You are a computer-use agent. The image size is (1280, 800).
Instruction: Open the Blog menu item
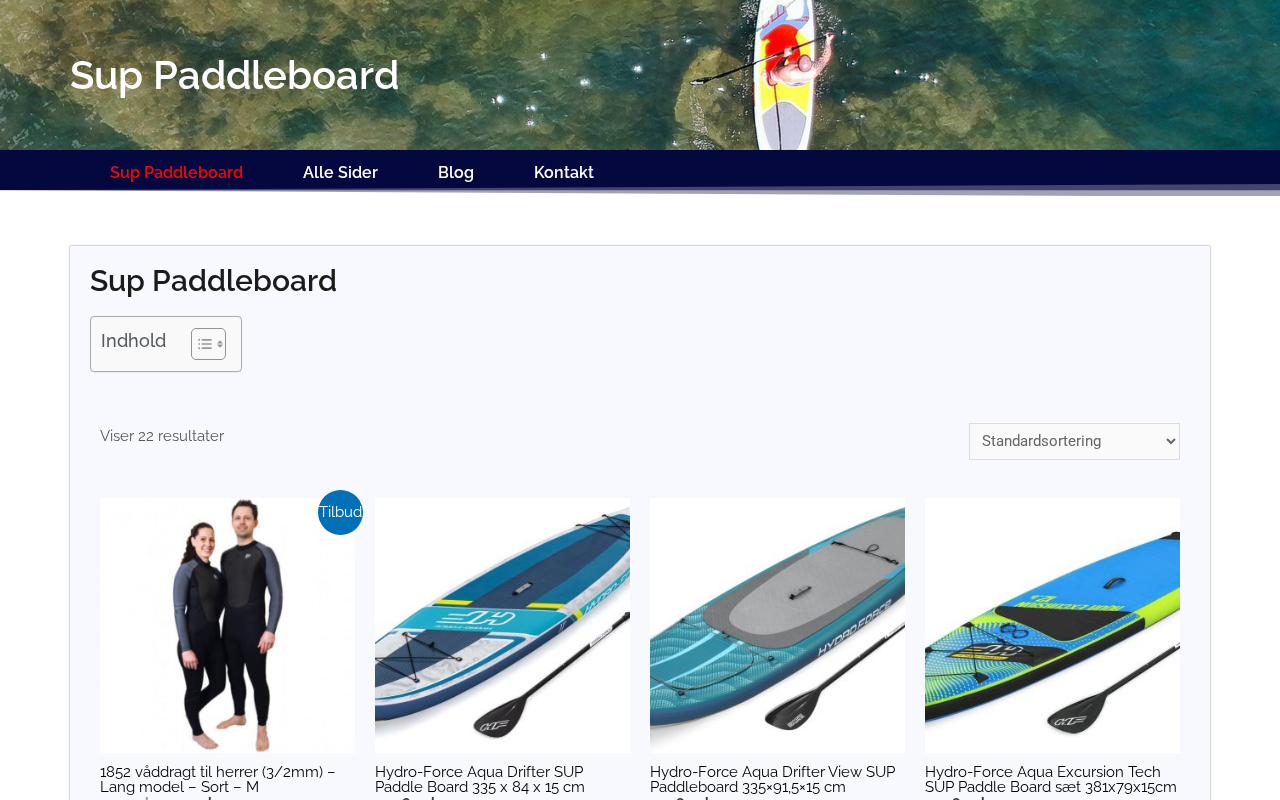coord(456,172)
